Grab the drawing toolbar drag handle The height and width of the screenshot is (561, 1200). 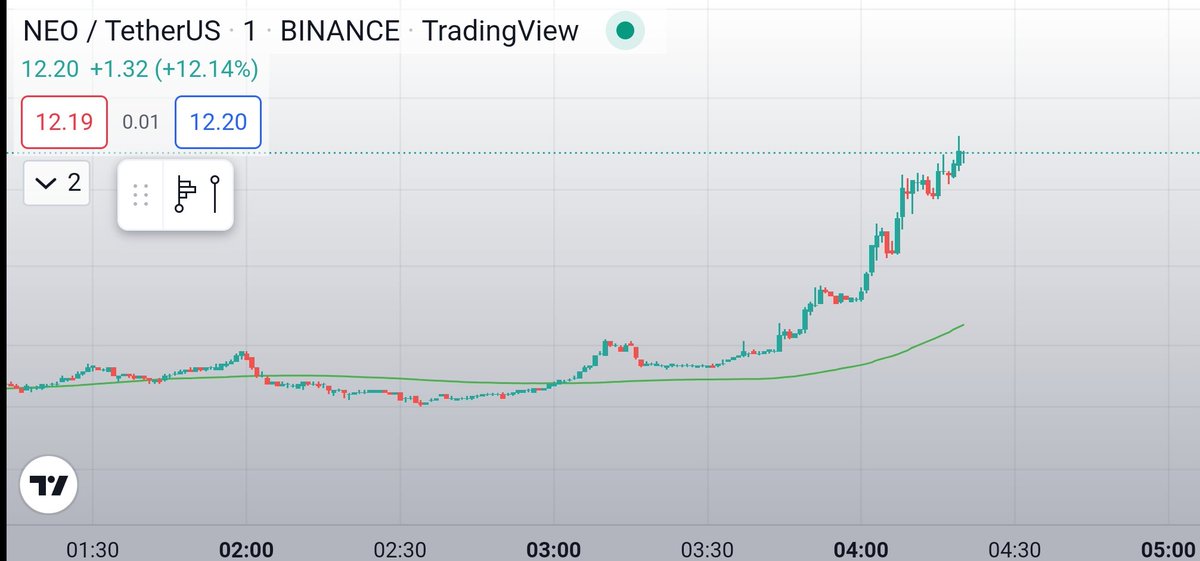pyautogui.click(x=141, y=195)
